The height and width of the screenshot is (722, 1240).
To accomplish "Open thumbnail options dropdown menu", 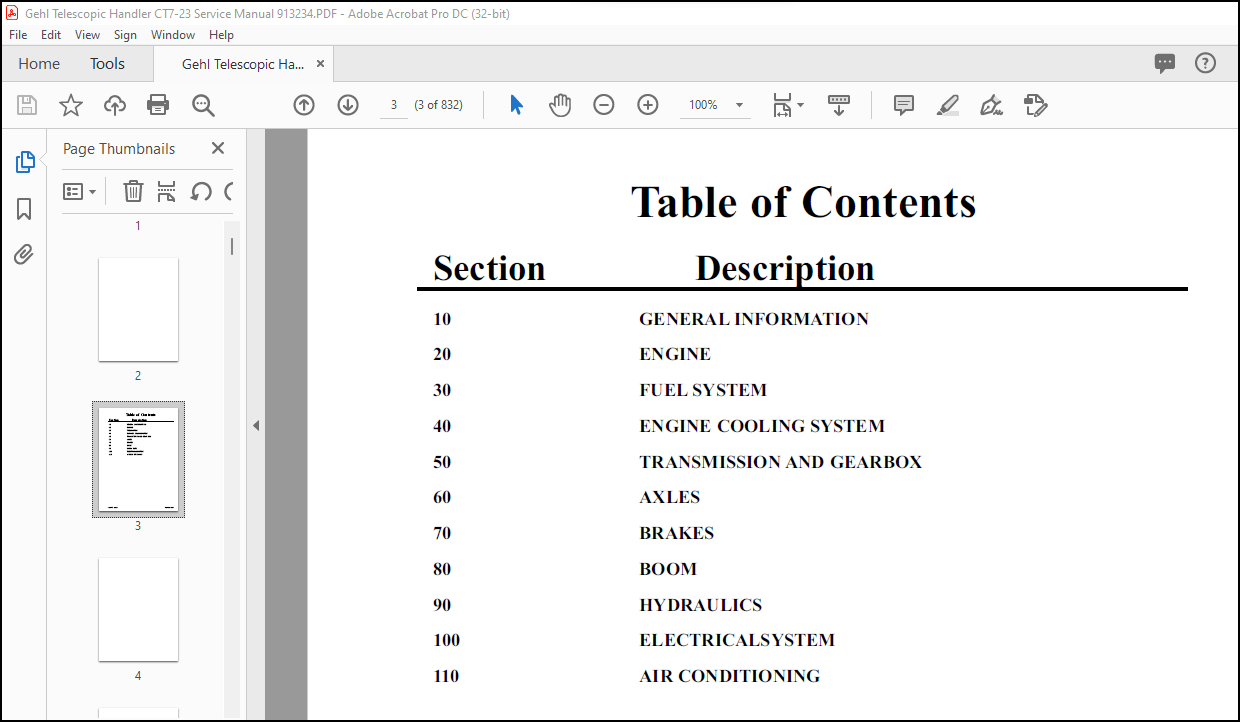I will point(80,191).
